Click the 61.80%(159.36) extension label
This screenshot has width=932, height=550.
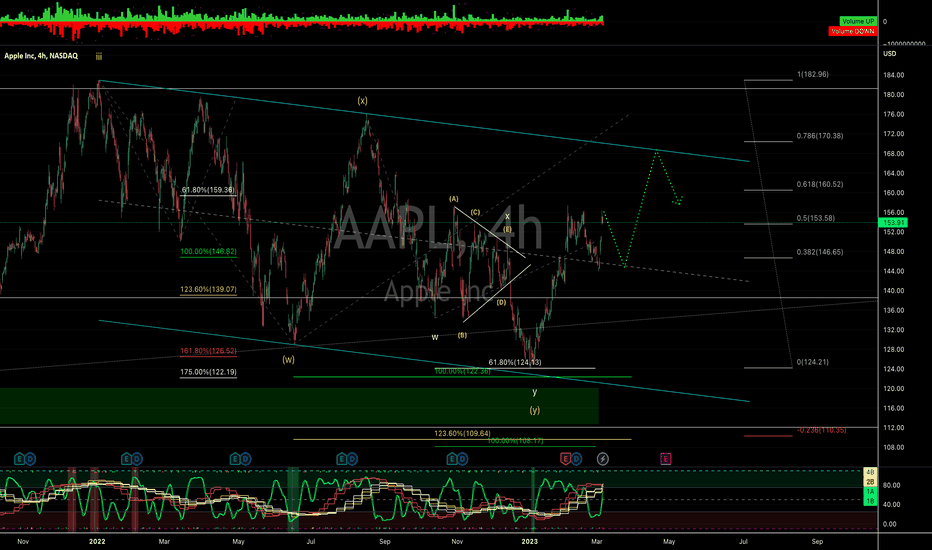click(208, 190)
